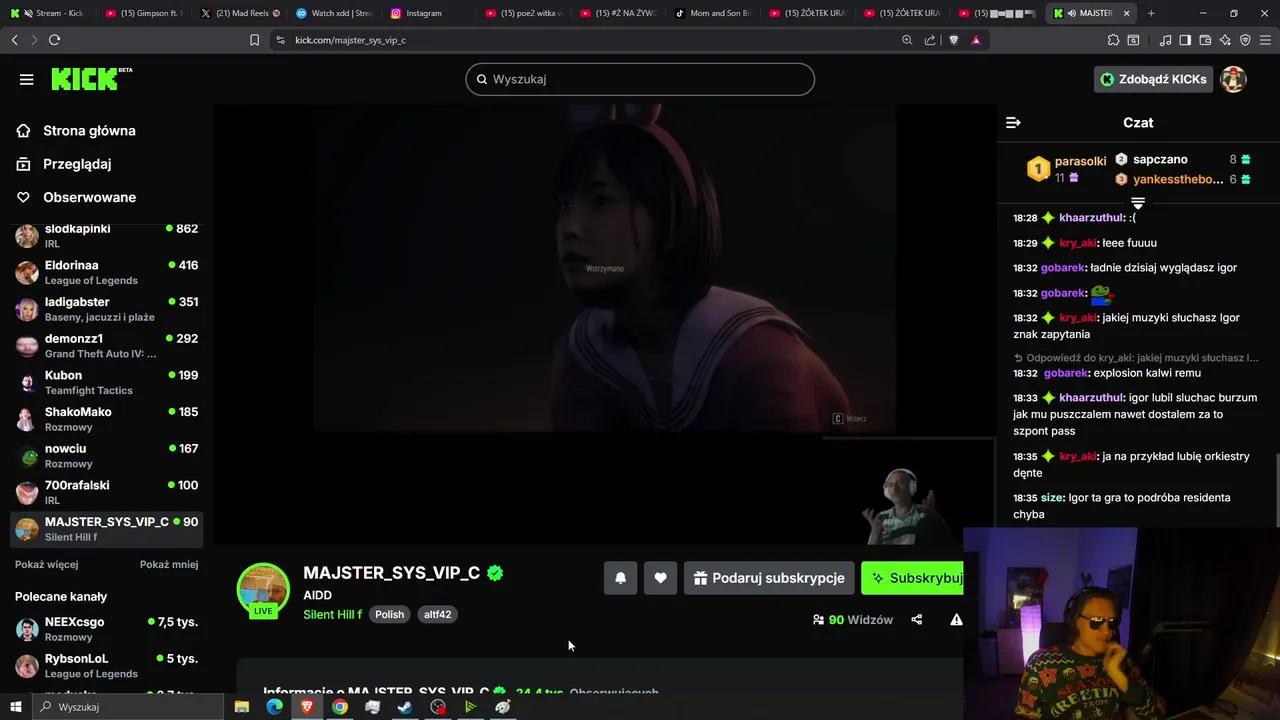Viewport: 1280px width, 720px height.
Task: Open Brave Shields lion icon
Action: 953,40
